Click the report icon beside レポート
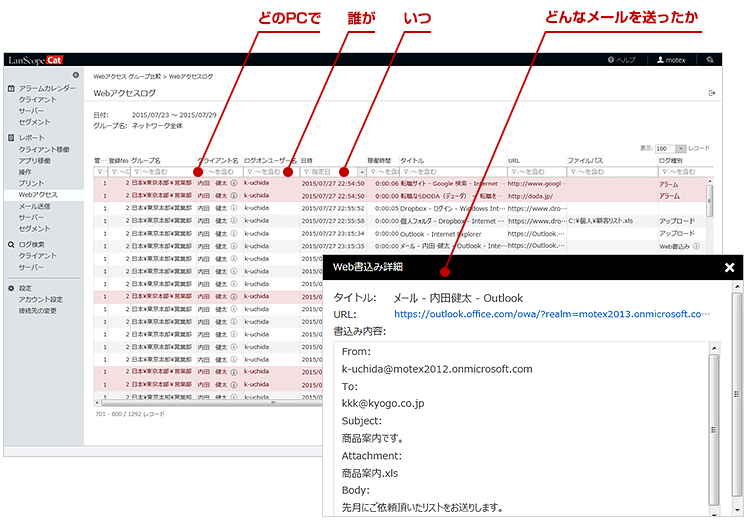 pos(11,138)
